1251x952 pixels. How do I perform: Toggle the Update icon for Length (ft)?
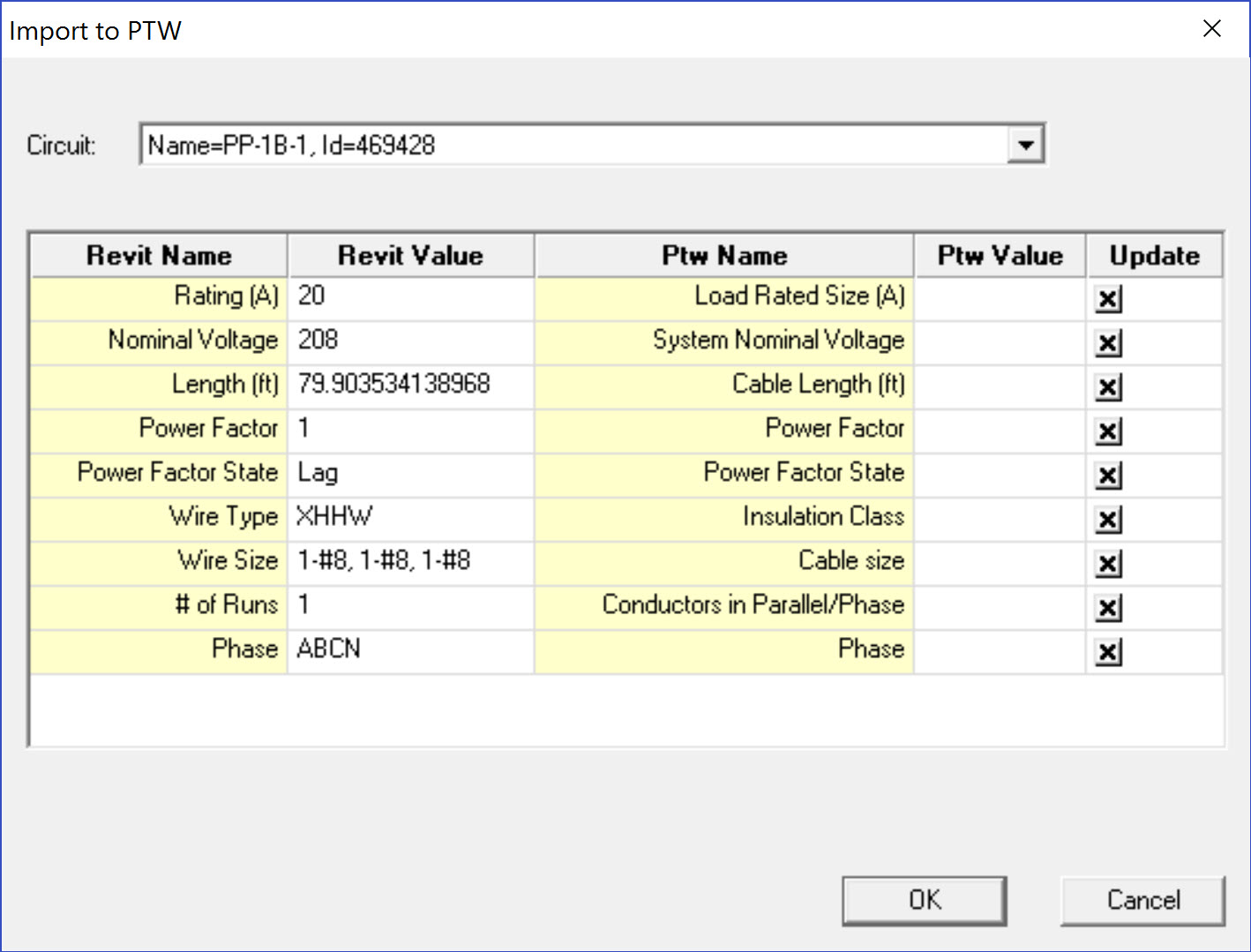[1108, 387]
